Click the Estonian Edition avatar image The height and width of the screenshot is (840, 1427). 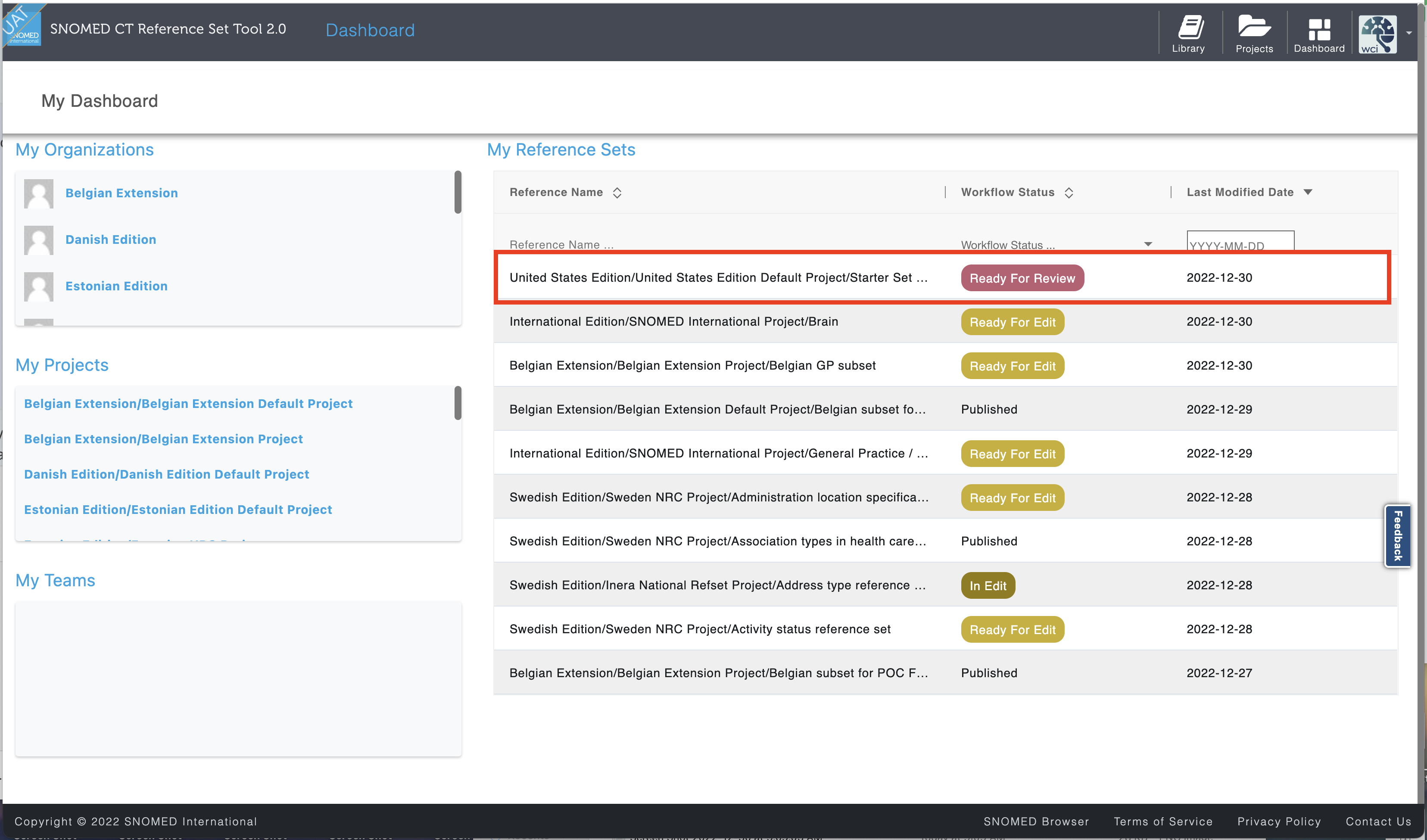coord(38,286)
